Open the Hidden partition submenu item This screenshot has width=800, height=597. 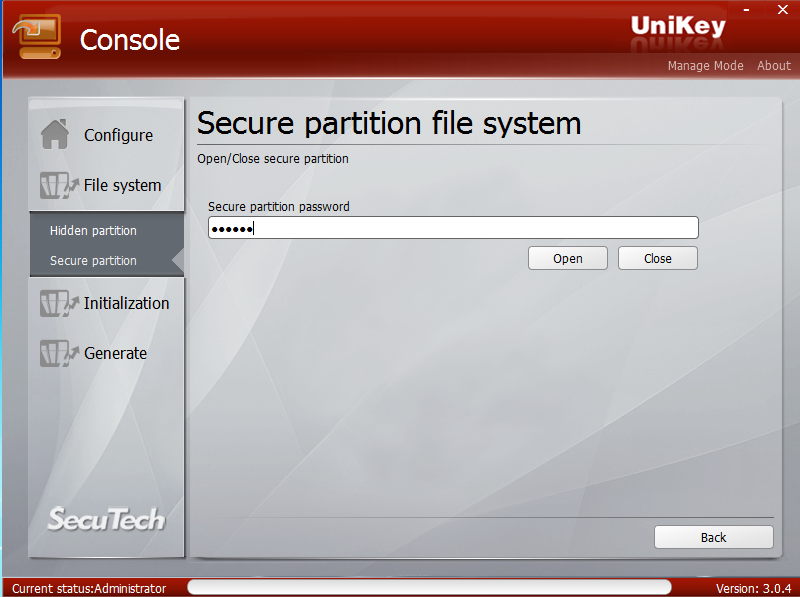coord(93,231)
